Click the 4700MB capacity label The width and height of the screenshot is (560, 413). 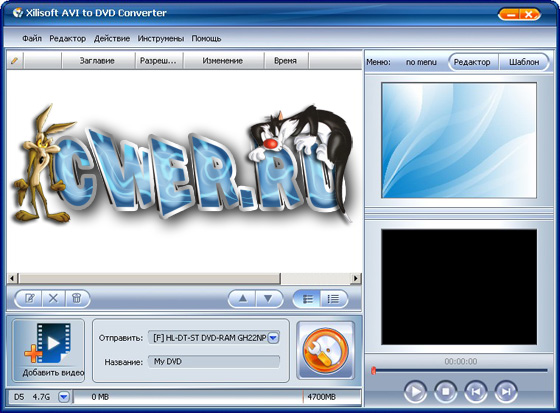click(321, 397)
